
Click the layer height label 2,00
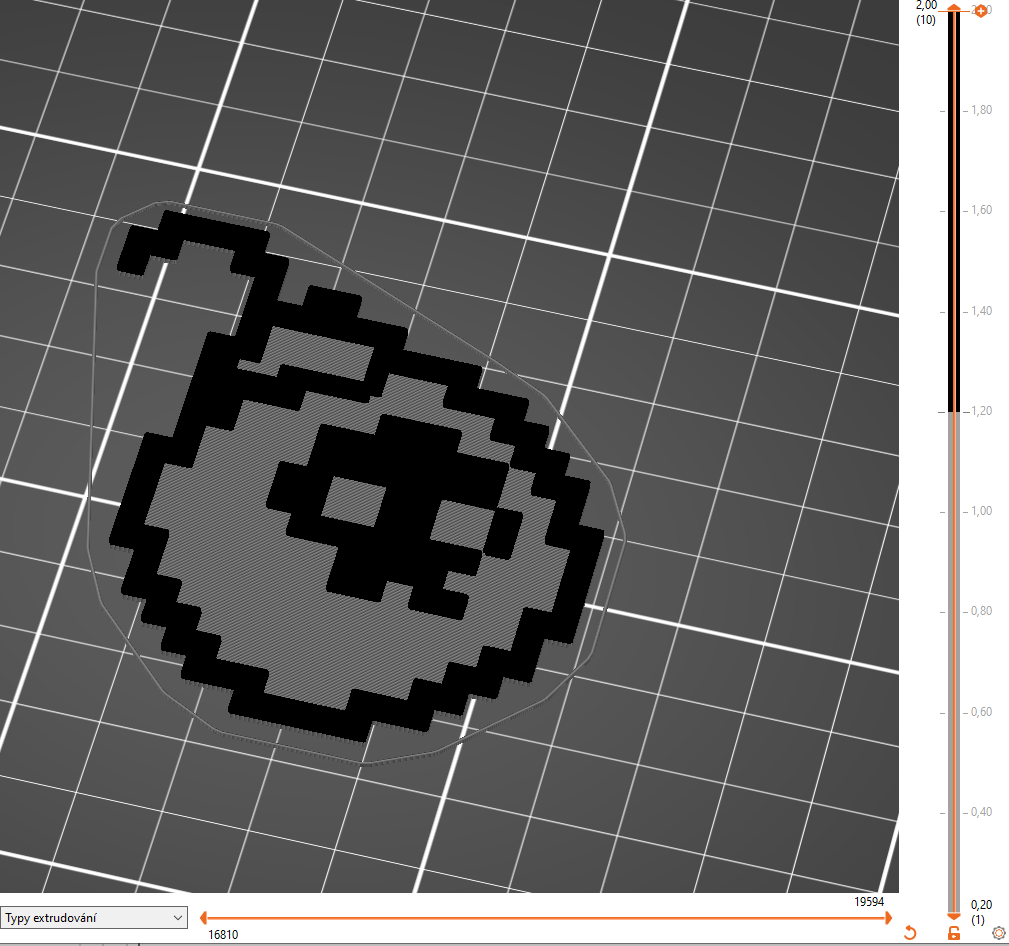(927, 5)
